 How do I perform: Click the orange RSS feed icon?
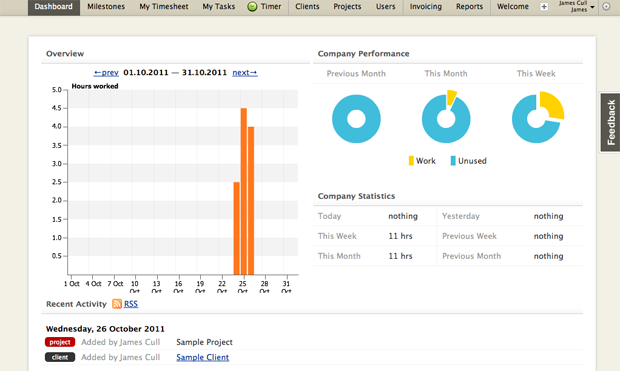pyautogui.click(x=117, y=304)
